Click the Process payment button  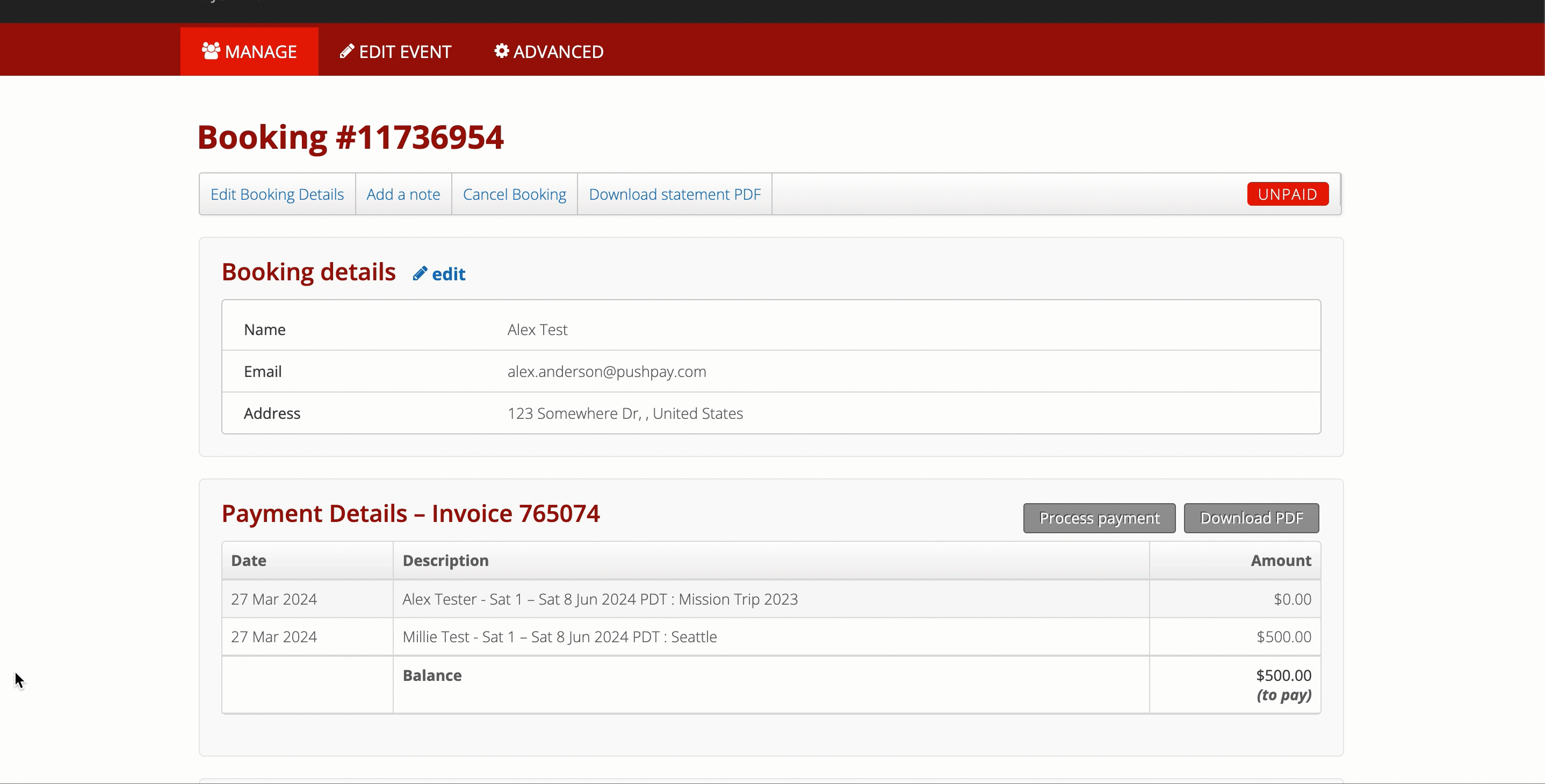coord(1099,518)
